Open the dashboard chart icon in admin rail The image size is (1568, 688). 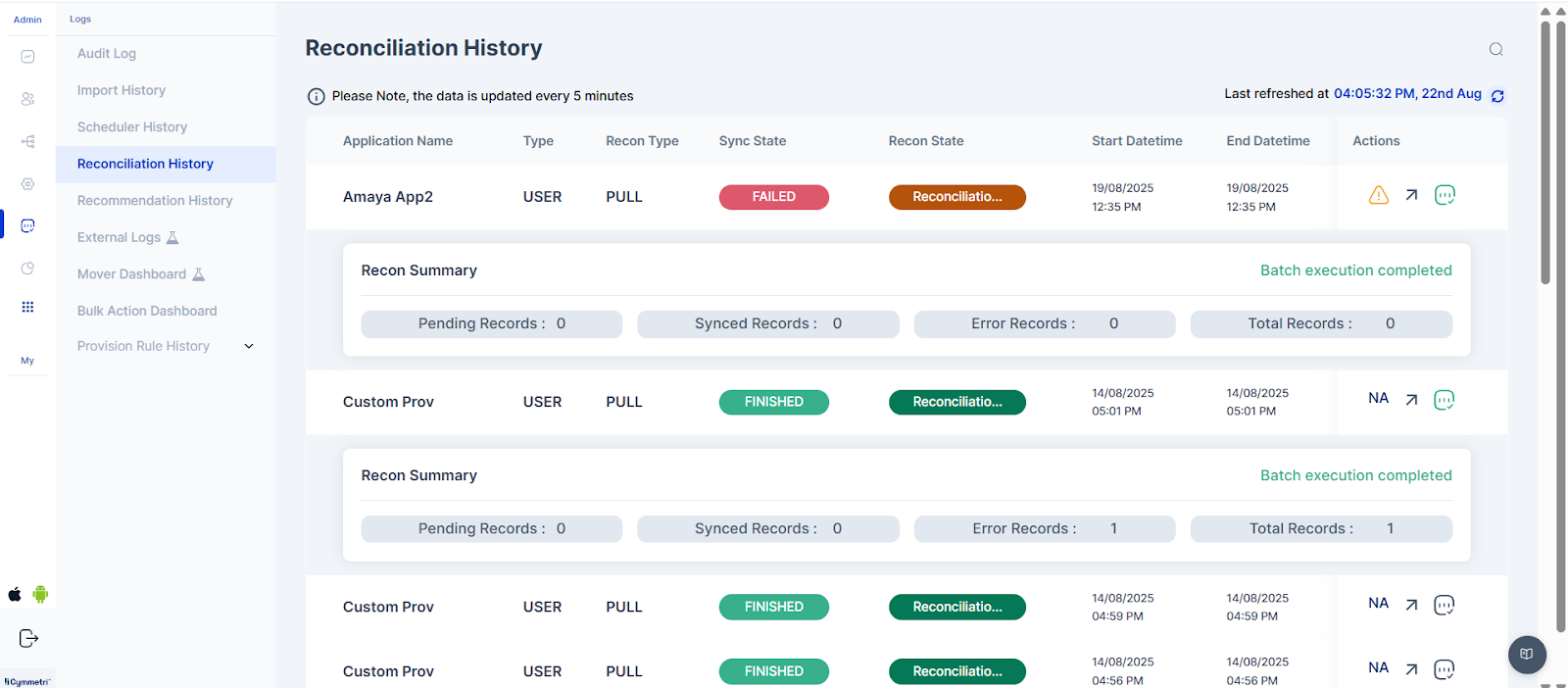[27, 57]
